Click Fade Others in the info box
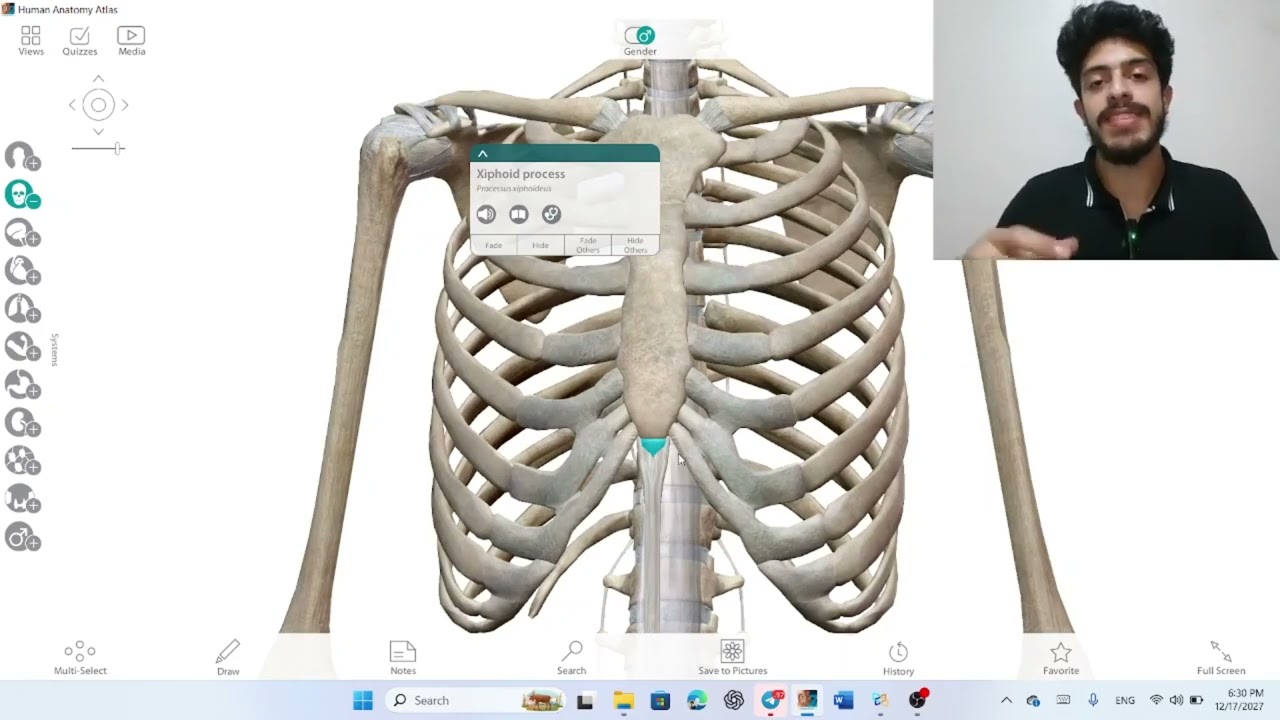The image size is (1280, 720). [x=588, y=245]
